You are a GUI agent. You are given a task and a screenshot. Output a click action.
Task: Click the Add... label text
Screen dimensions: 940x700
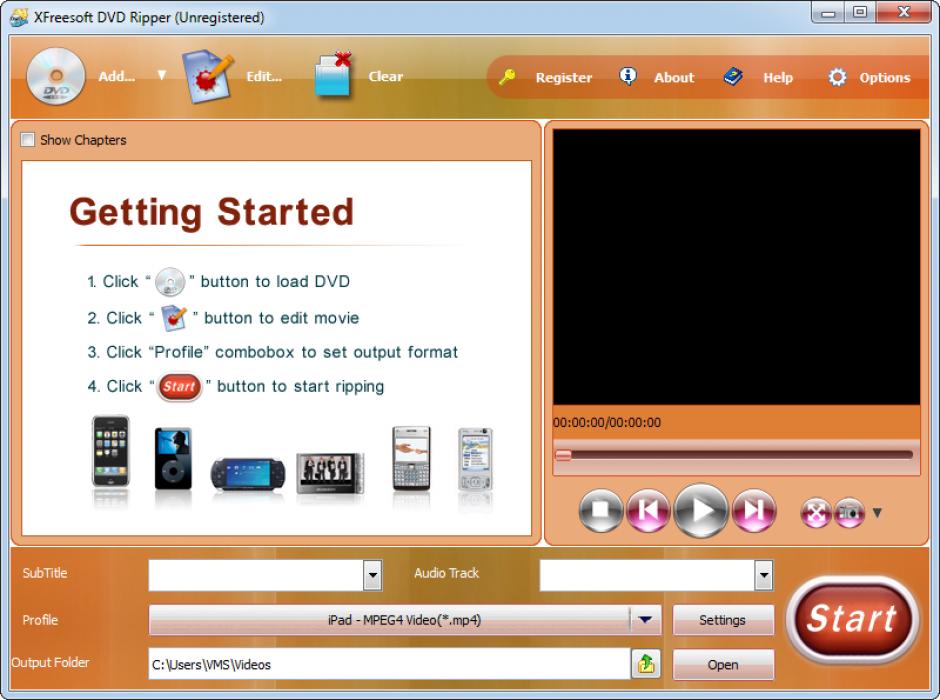pyautogui.click(x=117, y=76)
